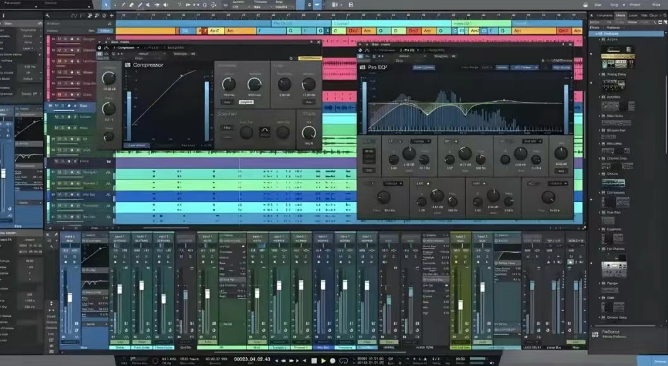Click the first mixer channel volume fader
This screenshot has height=366, width=668.
tap(70, 297)
